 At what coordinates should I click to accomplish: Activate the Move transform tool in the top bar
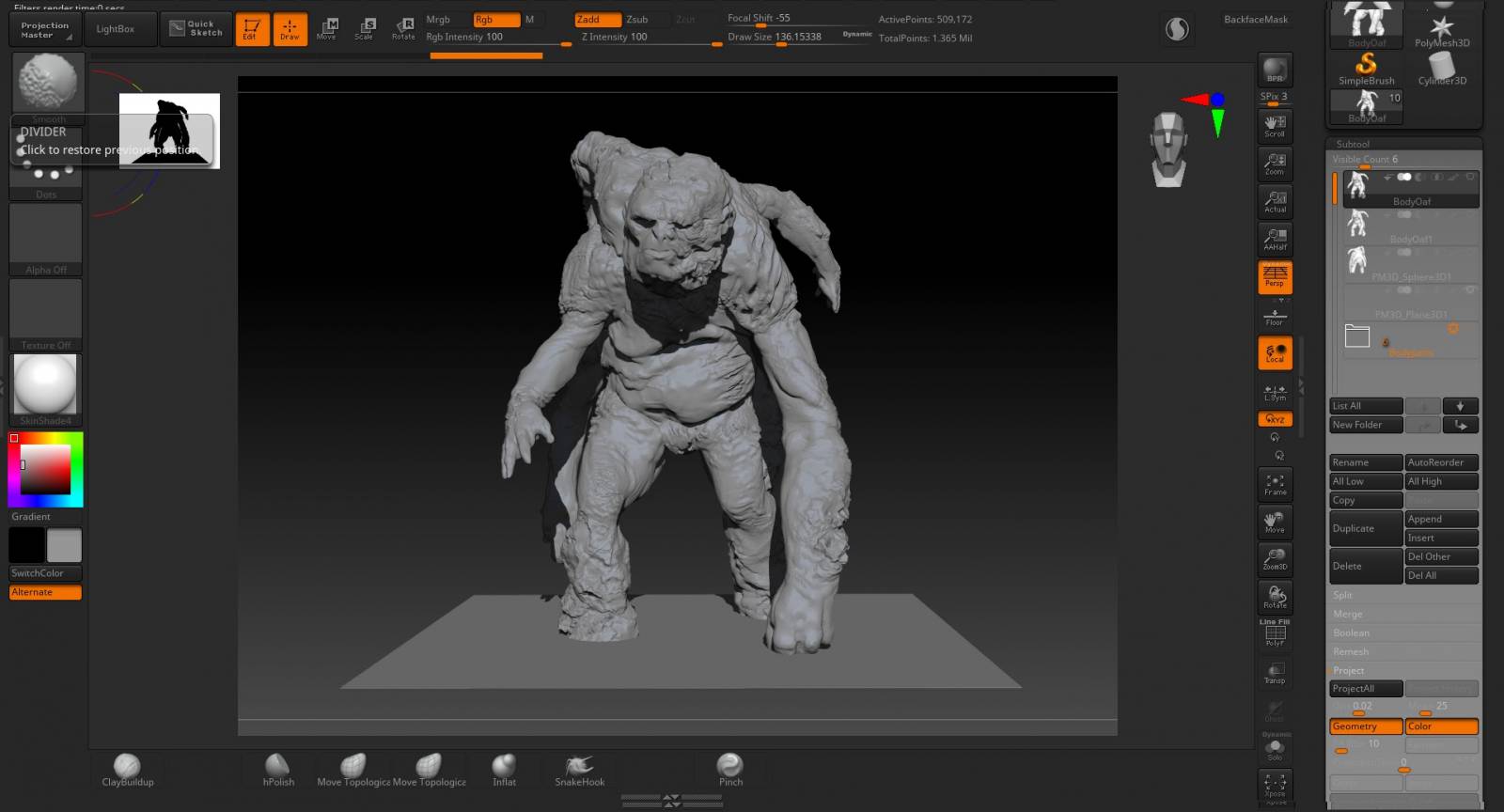pos(327,29)
